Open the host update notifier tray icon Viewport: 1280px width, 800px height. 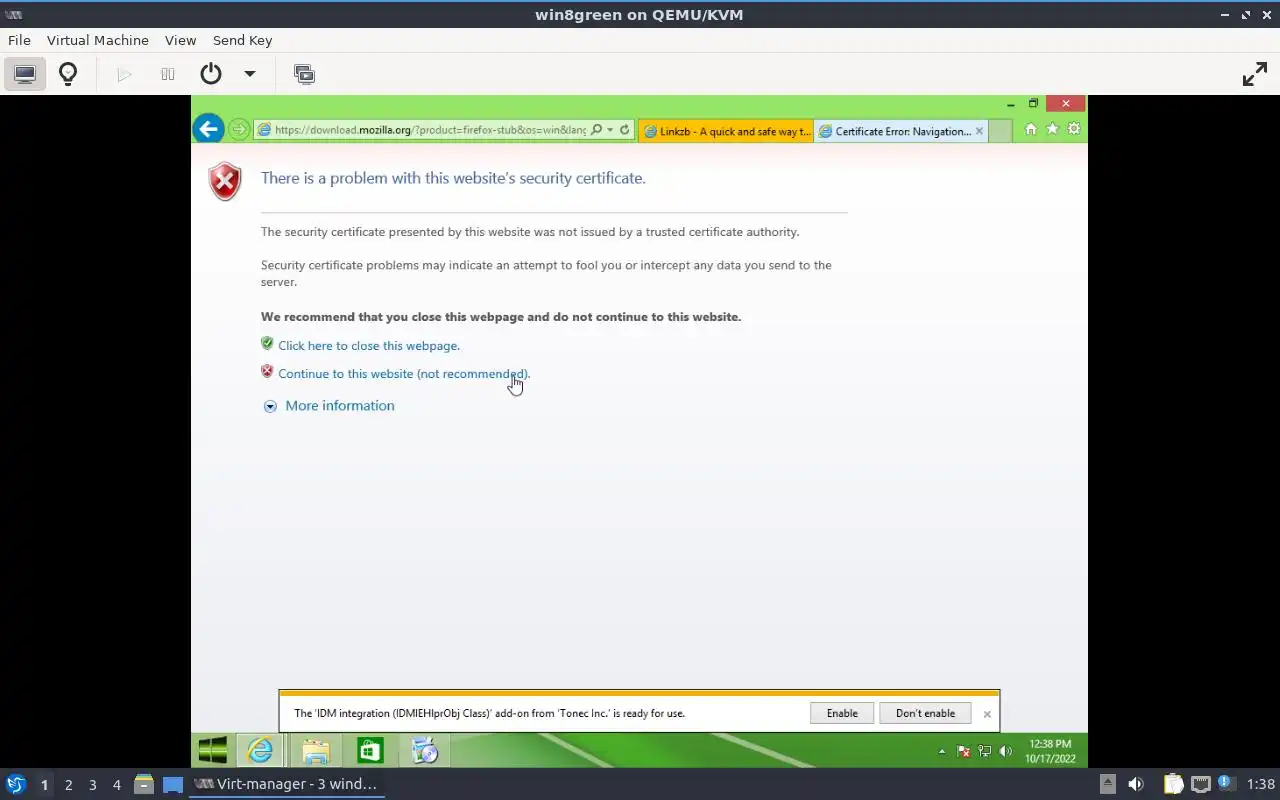click(1226, 784)
